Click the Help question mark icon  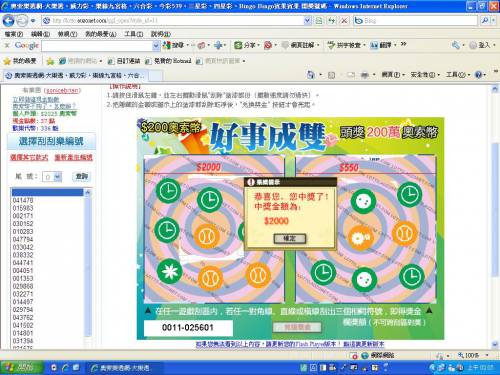point(478,75)
